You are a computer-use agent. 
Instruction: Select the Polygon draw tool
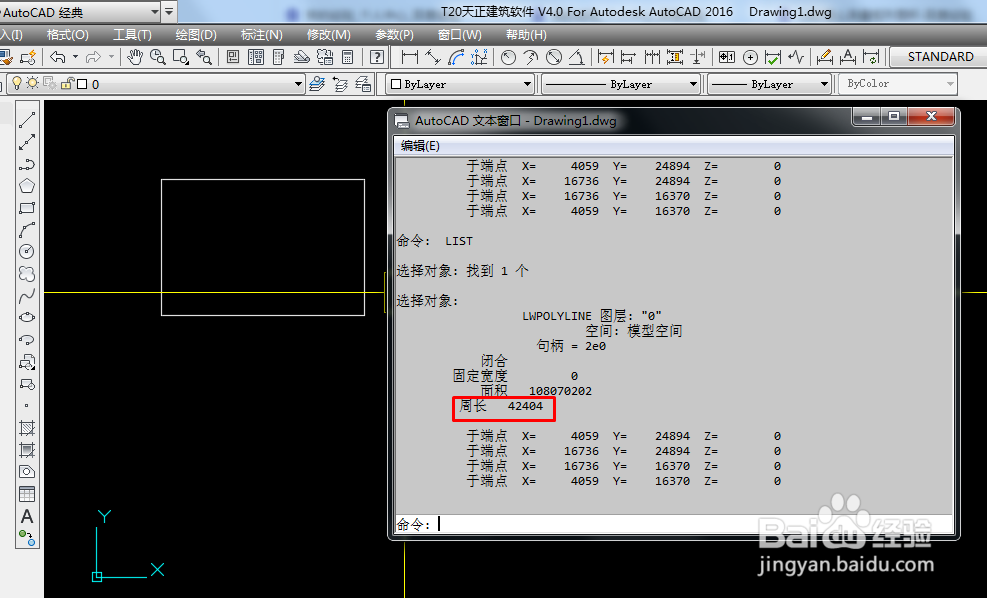coord(26,186)
